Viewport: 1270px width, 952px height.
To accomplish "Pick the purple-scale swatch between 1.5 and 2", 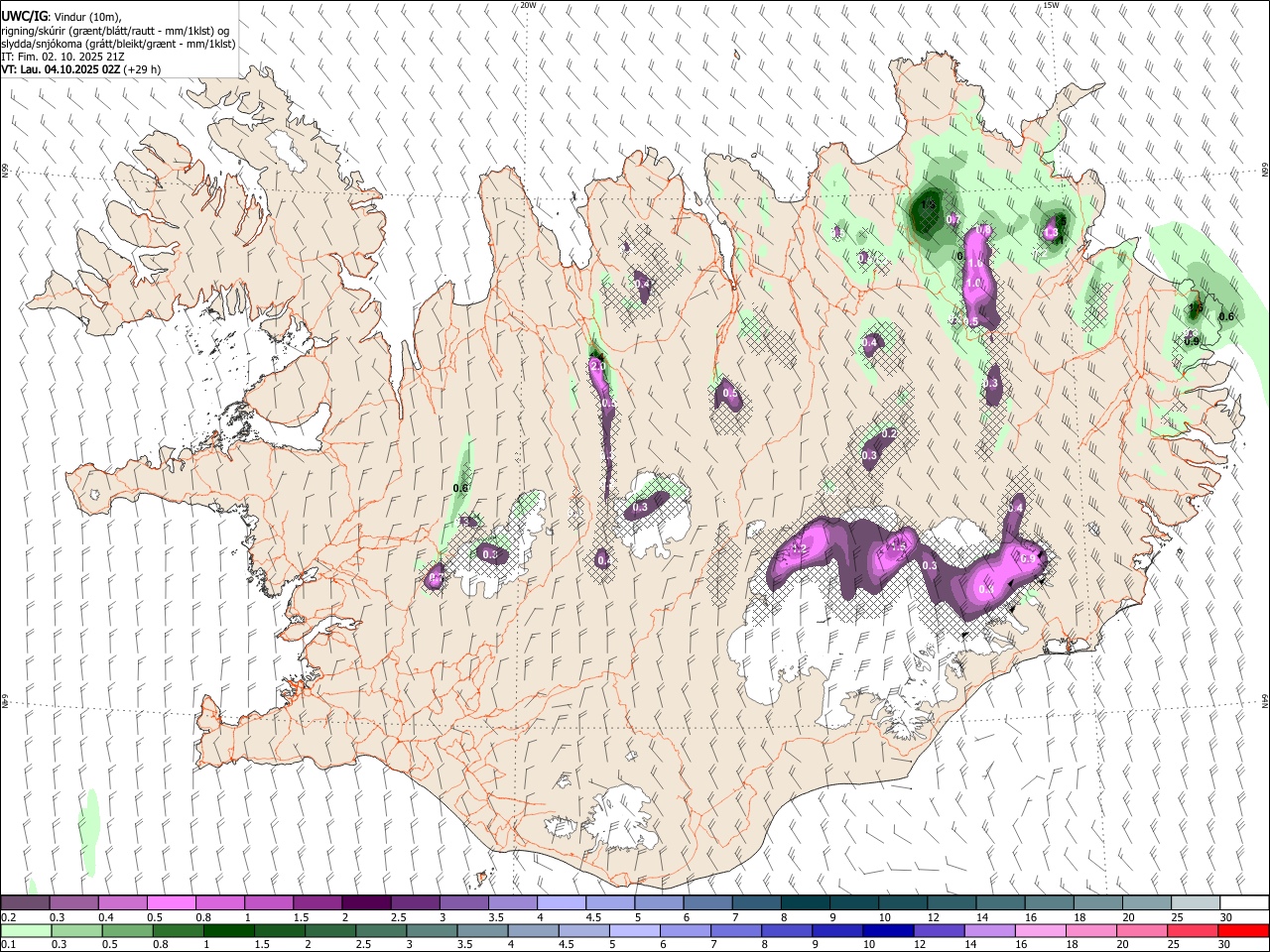I will point(318,903).
